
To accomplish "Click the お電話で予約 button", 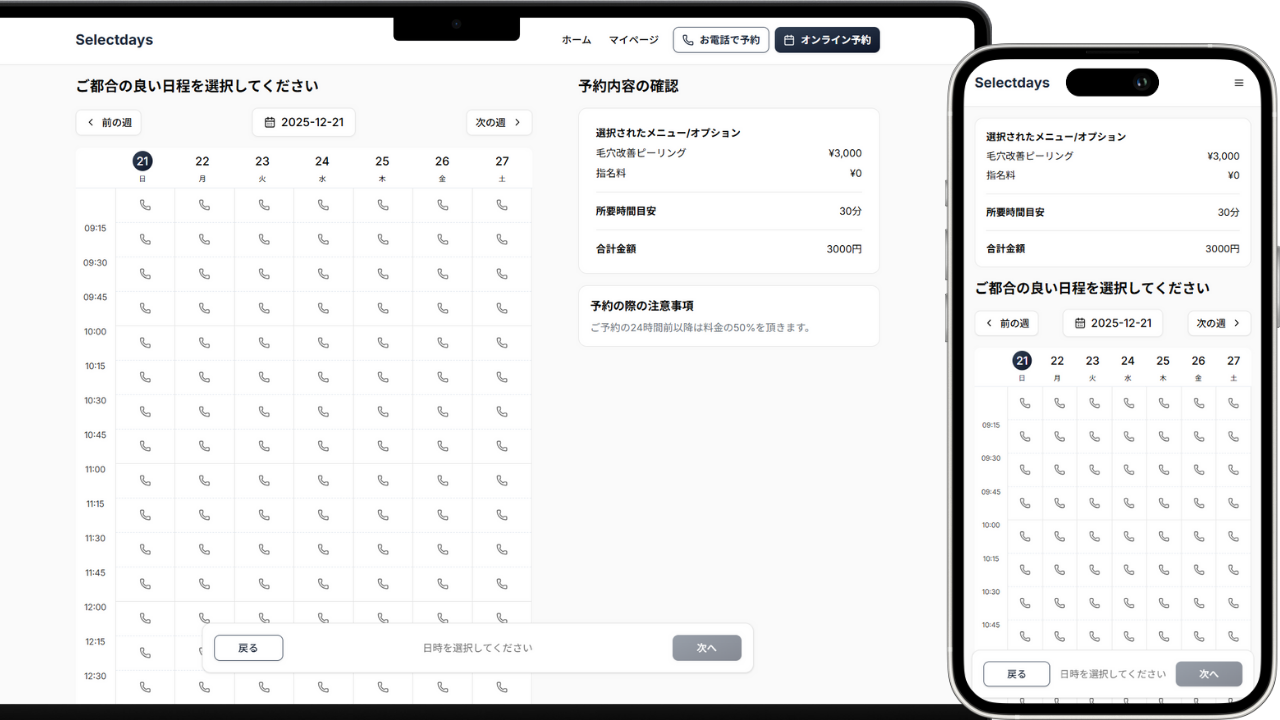I will 721,40.
